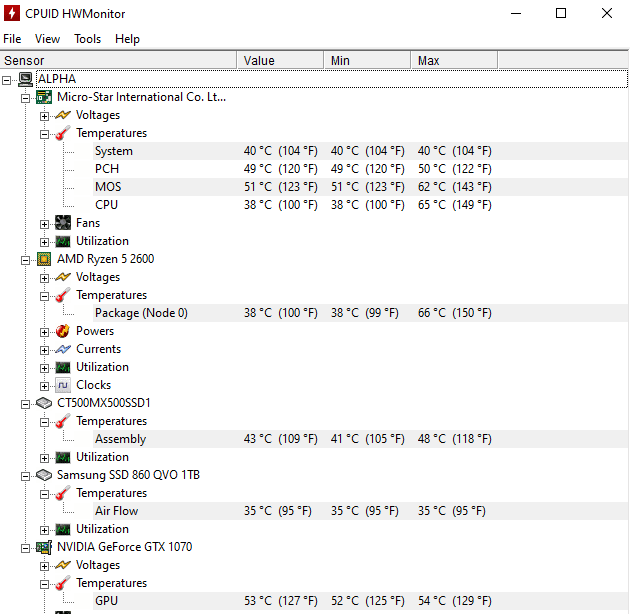Click the Max column header
Viewport: 630px width, 614px height.
pyautogui.click(x=454, y=61)
